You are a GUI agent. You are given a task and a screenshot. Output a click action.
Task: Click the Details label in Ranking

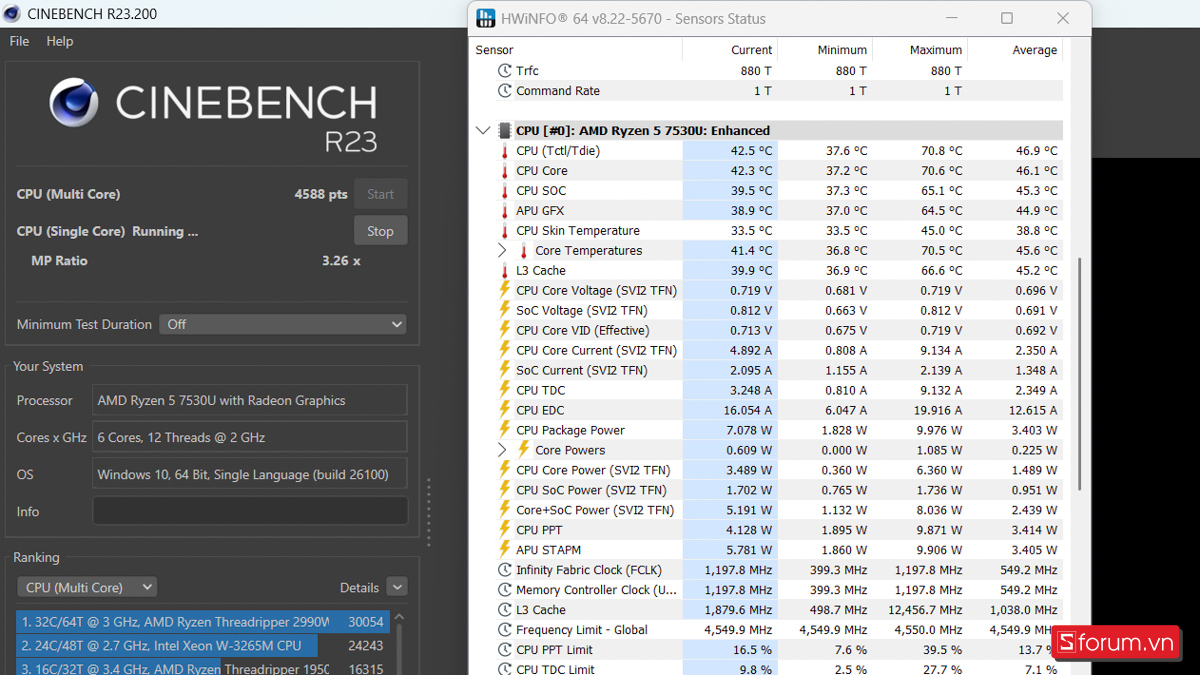[359, 588]
